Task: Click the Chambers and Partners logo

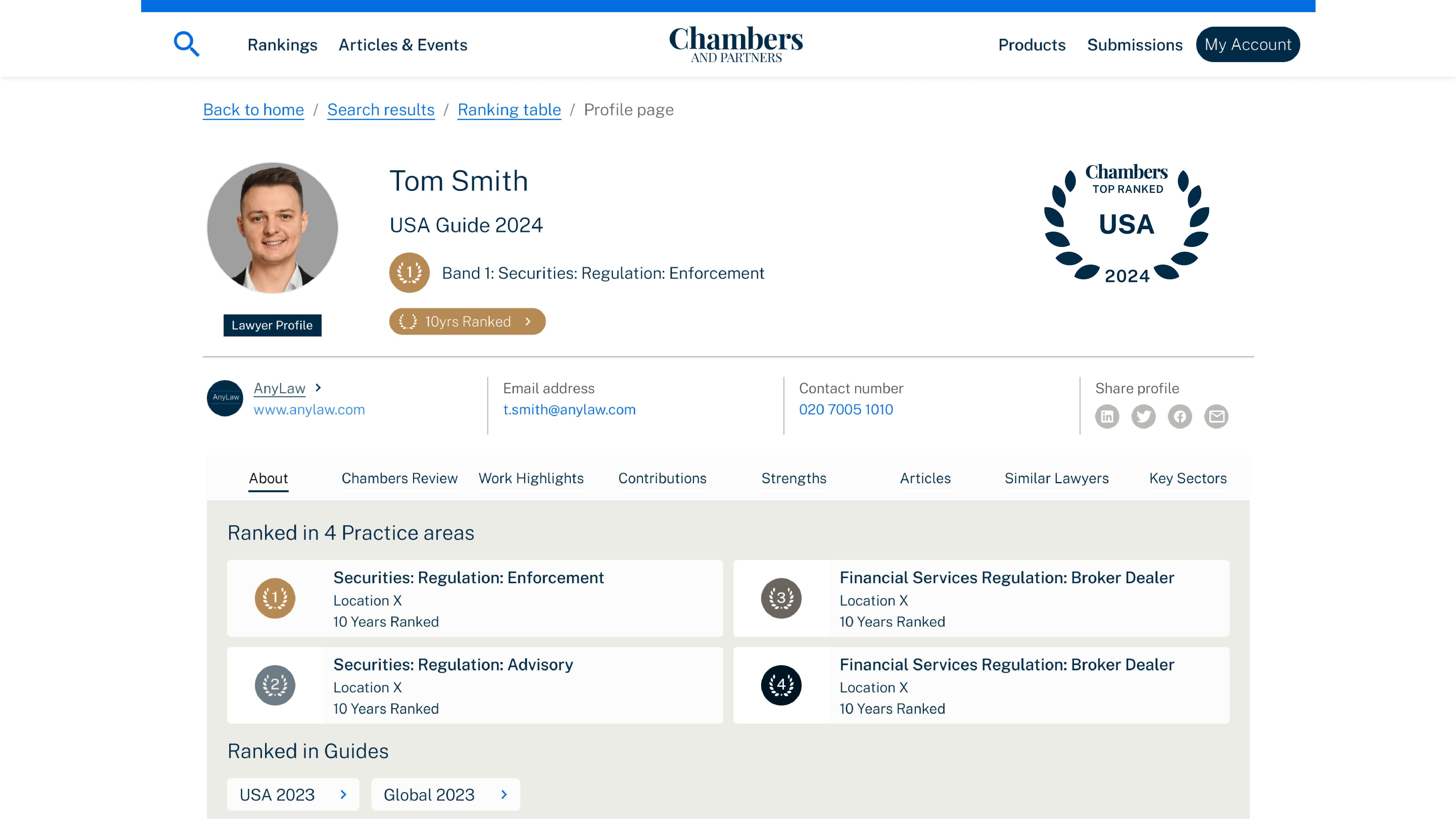Action: point(736,44)
